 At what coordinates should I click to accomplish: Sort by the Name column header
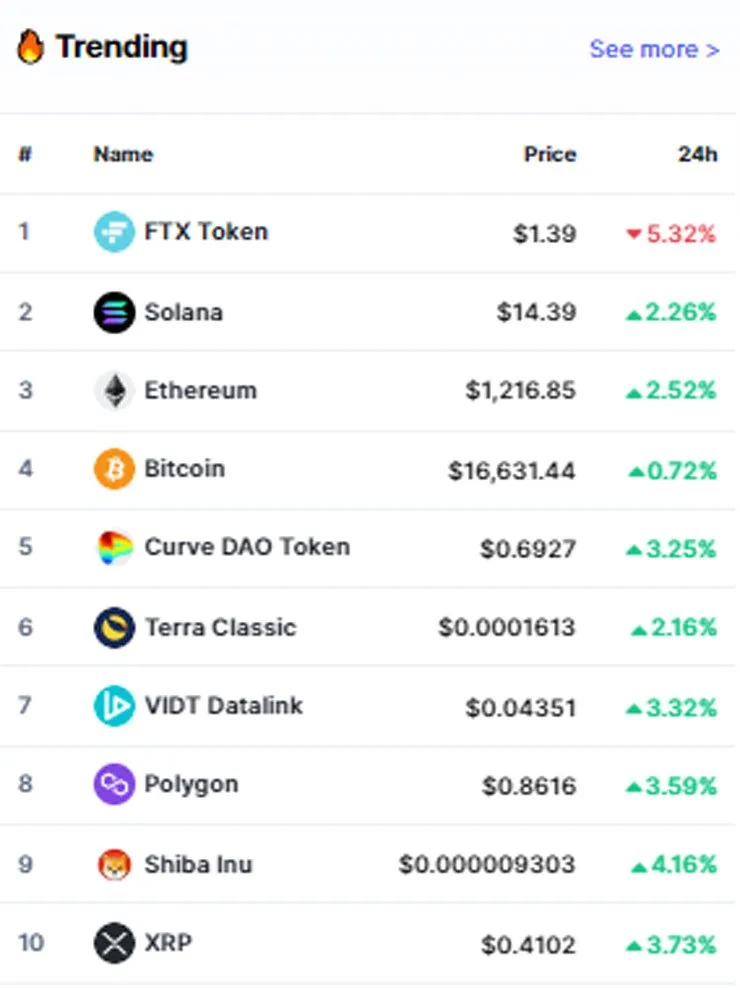123,154
